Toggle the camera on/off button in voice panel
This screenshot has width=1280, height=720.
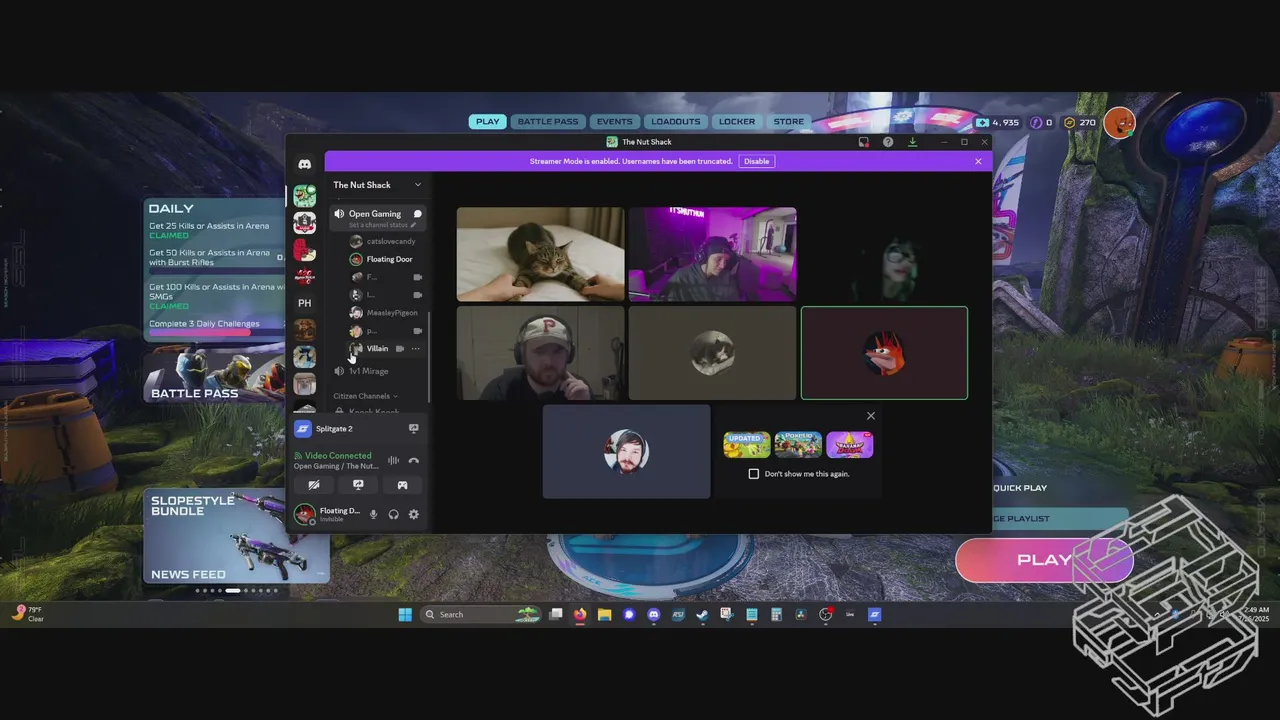pyautogui.click(x=314, y=485)
